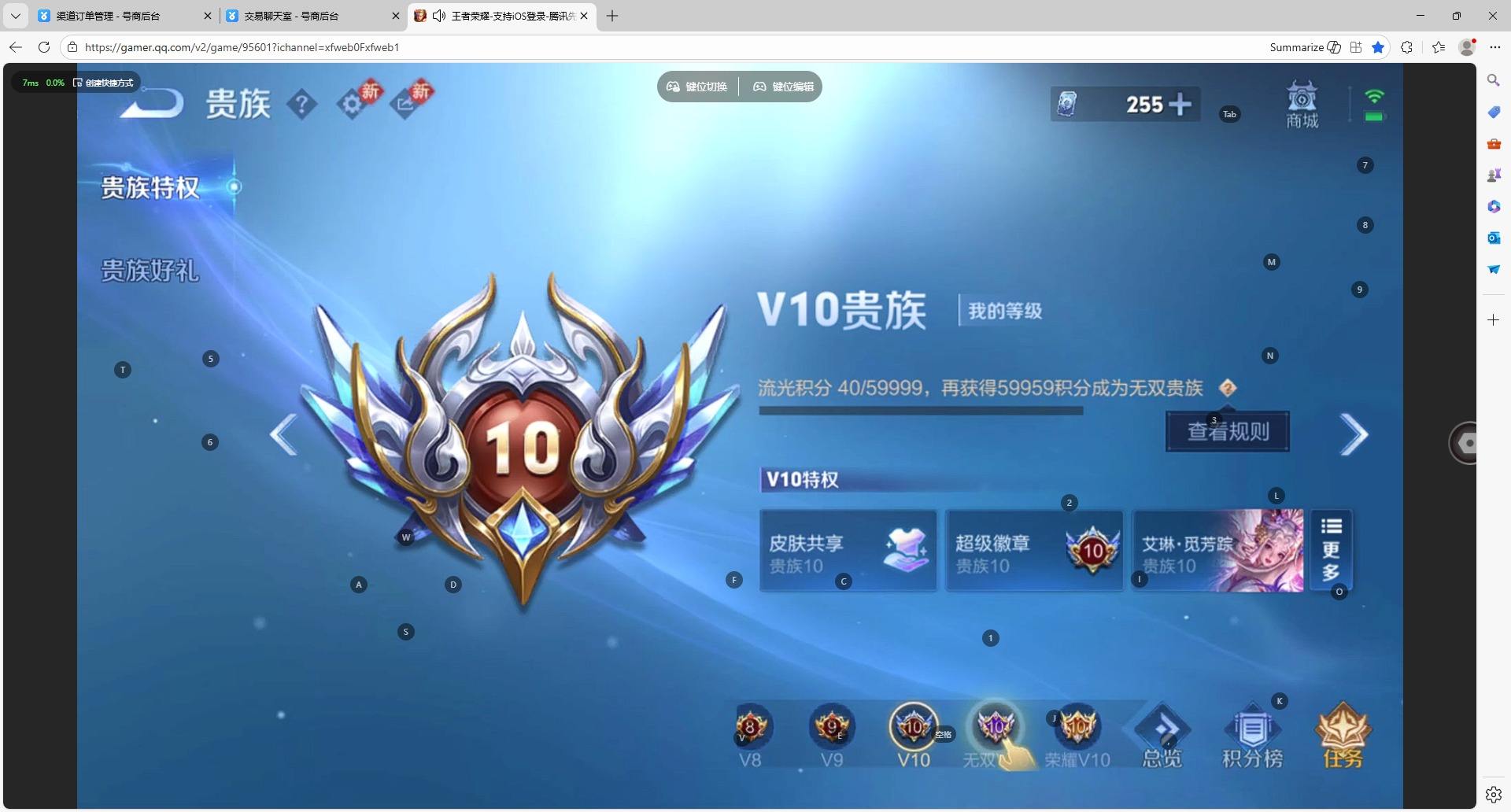The image size is (1511, 812).
Task: Click the 我的等级 label
Action: click(x=1005, y=311)
